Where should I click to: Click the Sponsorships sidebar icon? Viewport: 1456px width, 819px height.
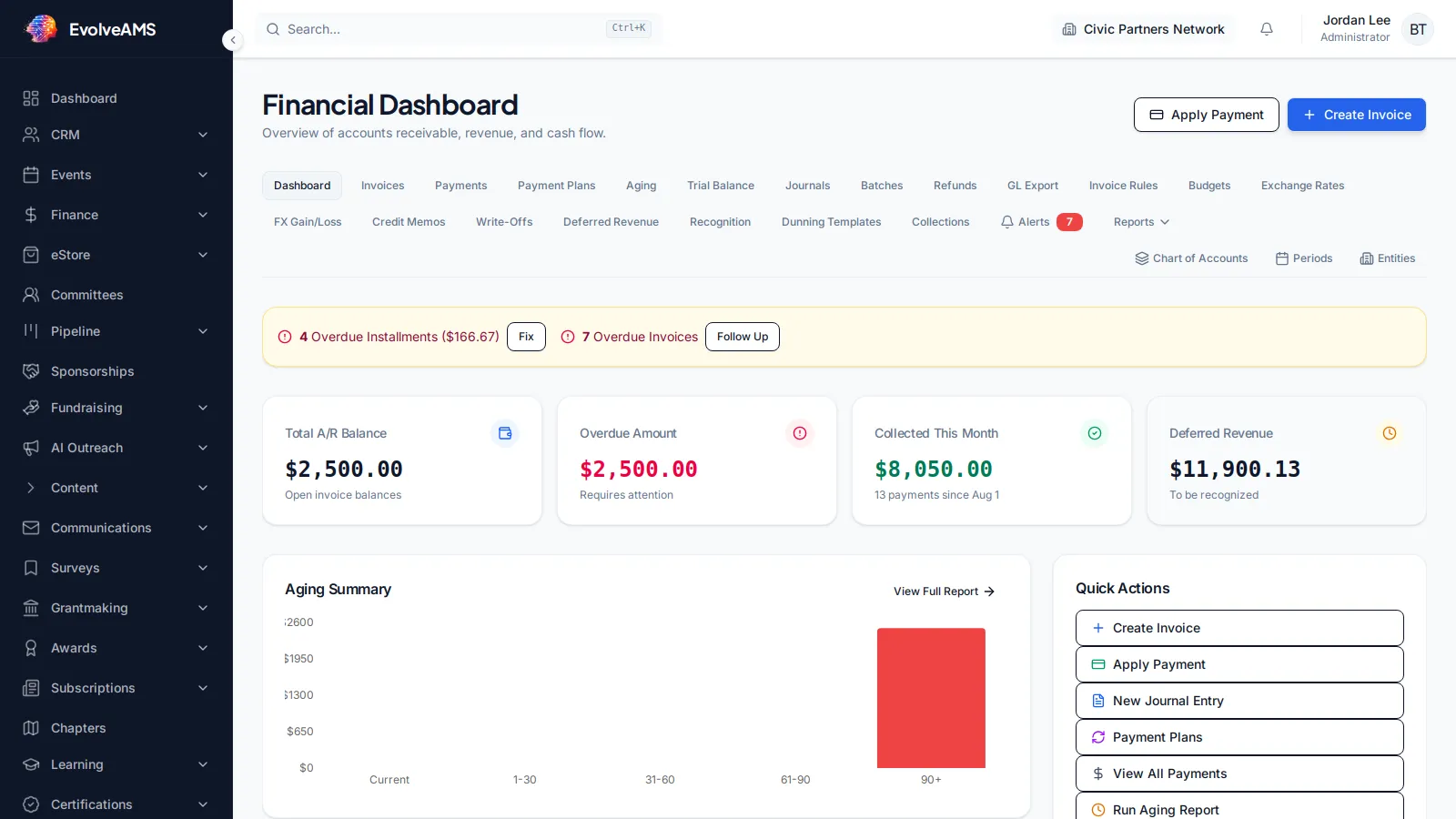tap(31, 371)
